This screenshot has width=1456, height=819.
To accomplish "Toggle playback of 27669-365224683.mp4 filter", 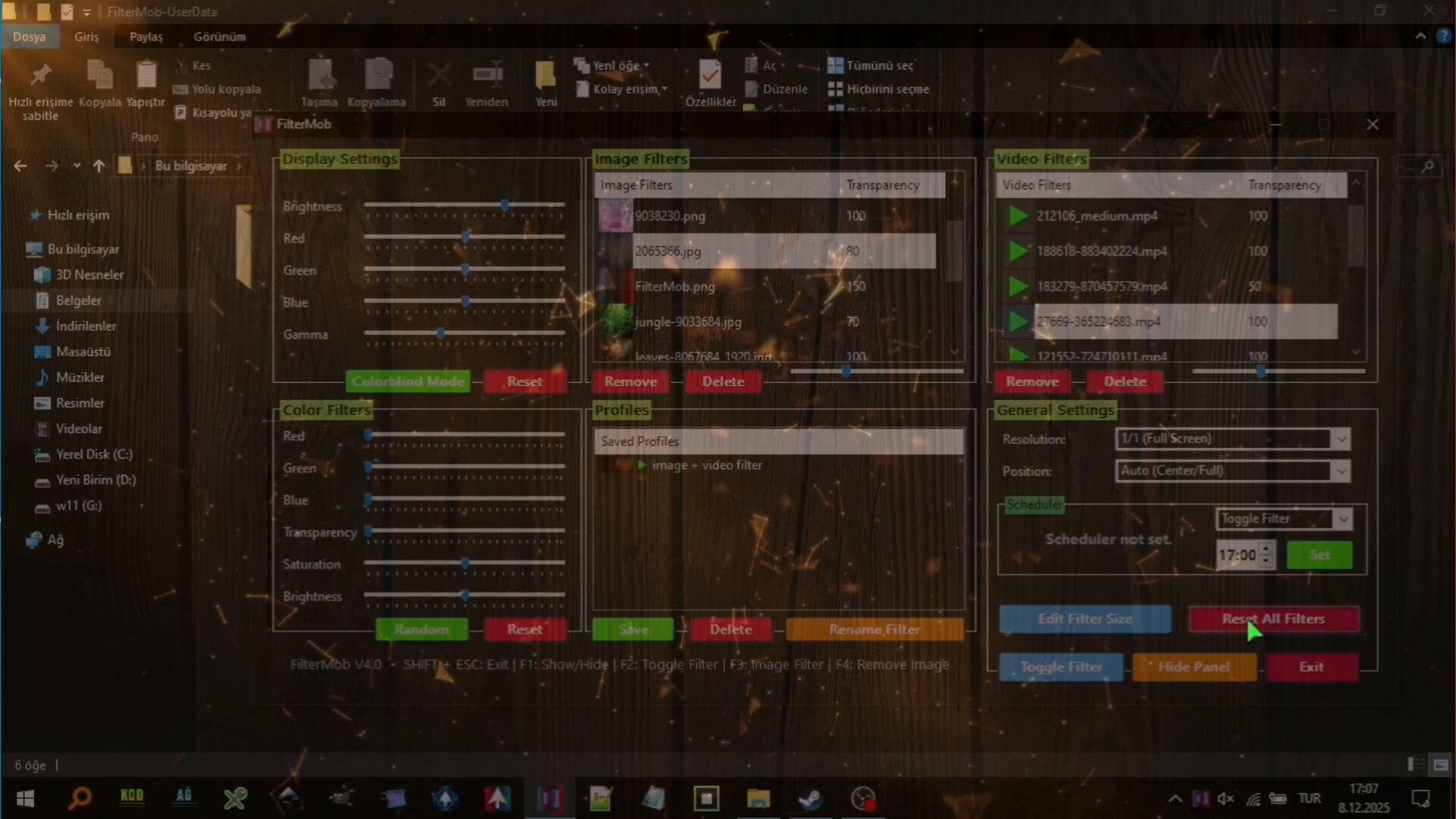I will click(x=1018, y=322).
